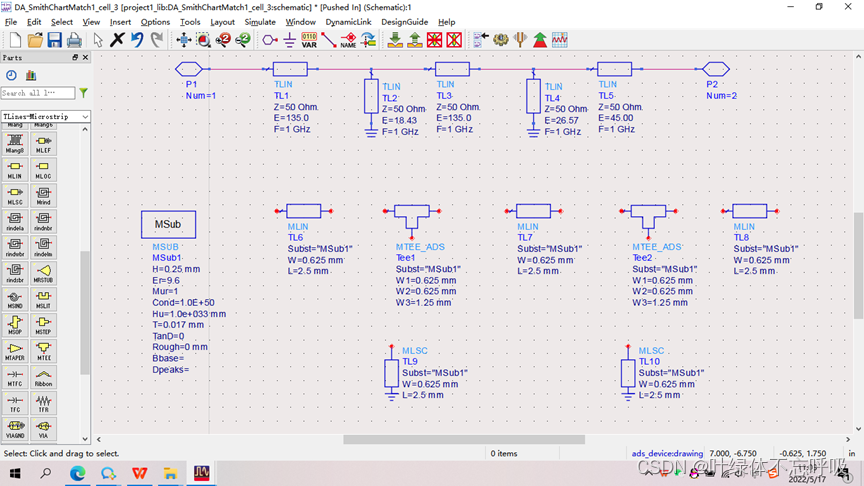Click the VAR variable equation icon

pyautogui.click(x=309, y=40)
